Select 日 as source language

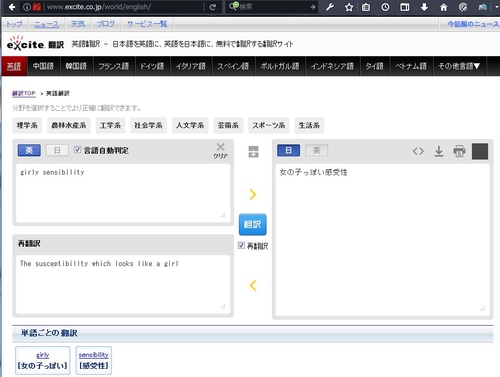(x=57, y=150)
